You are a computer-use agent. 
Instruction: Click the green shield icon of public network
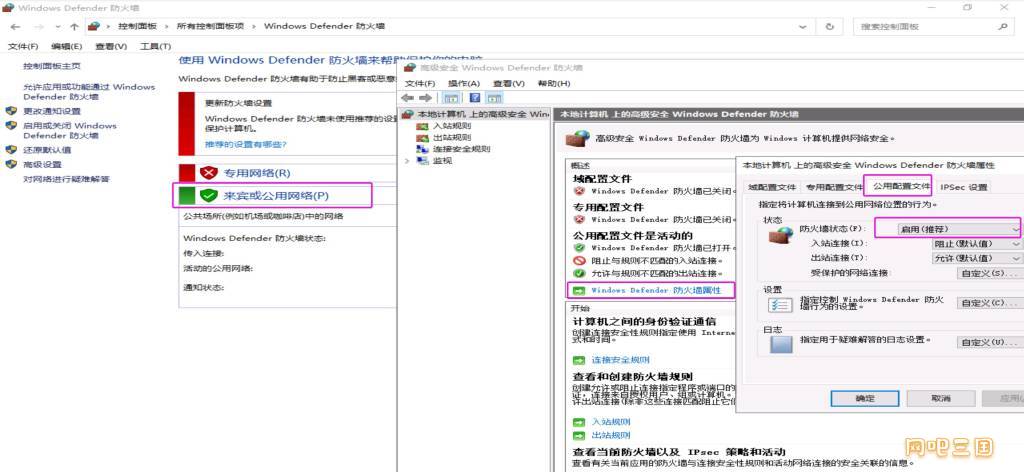208,195
